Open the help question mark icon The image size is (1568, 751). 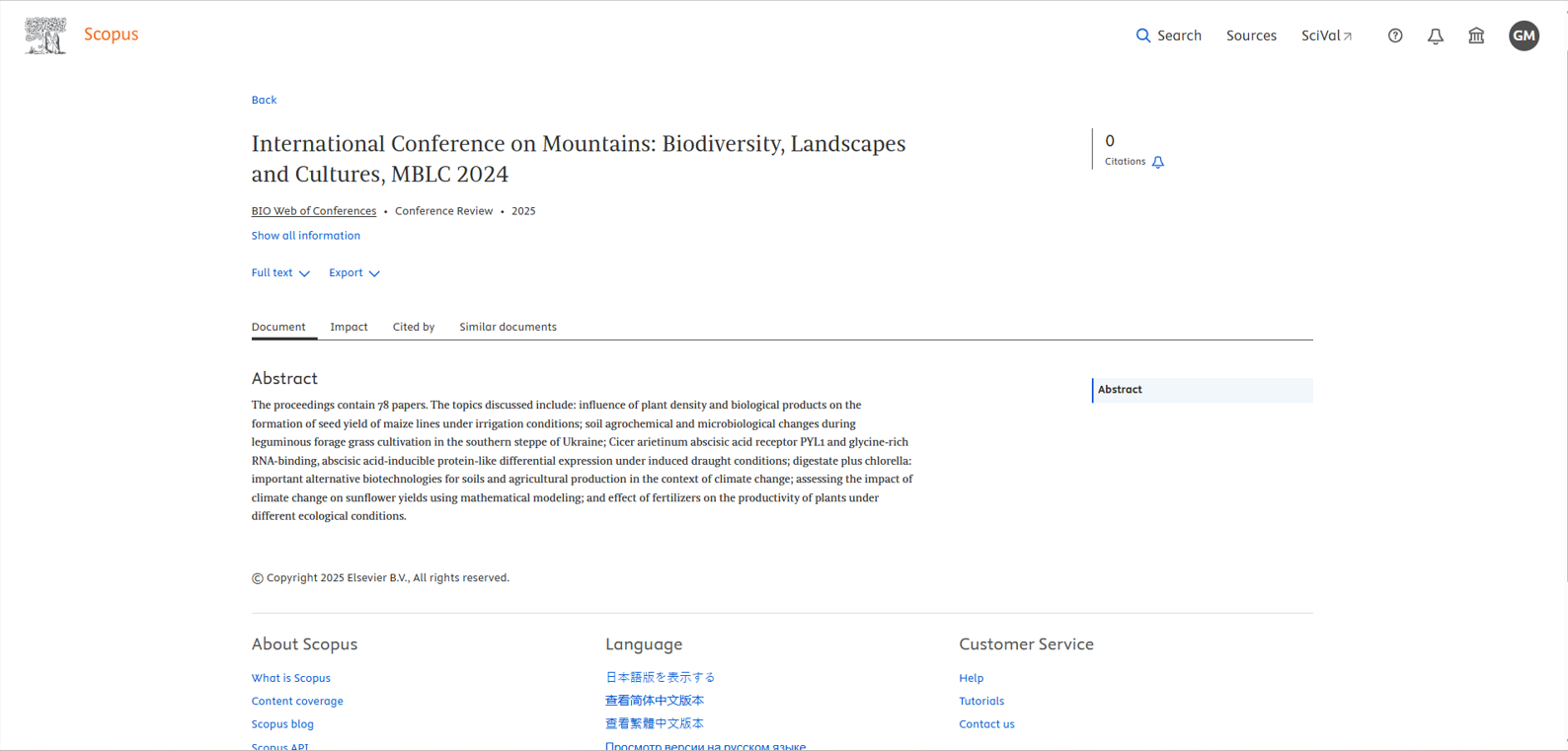pyautogui.click(x=1395, y=36)
